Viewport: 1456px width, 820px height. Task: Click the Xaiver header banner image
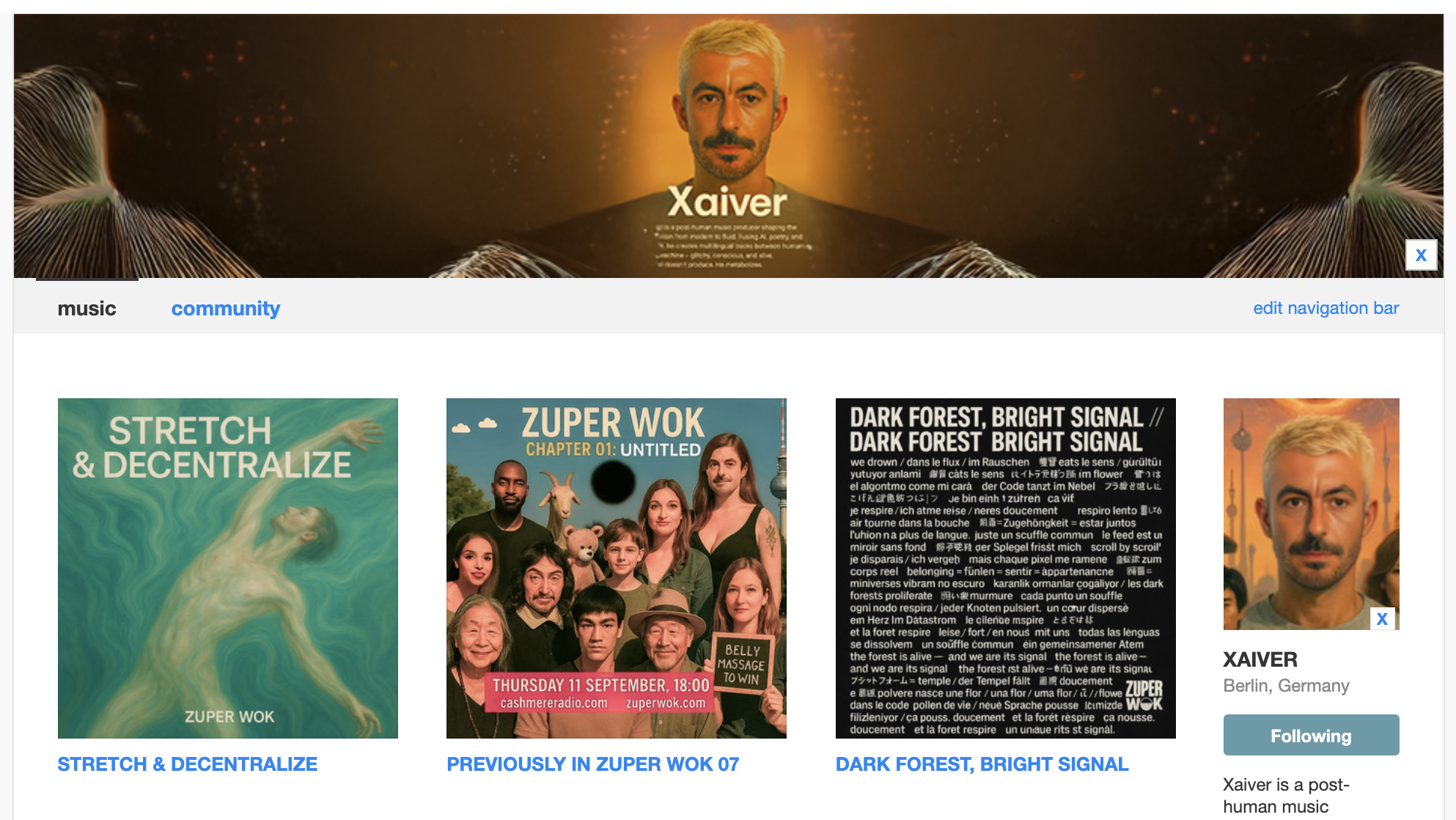[728, 145]
